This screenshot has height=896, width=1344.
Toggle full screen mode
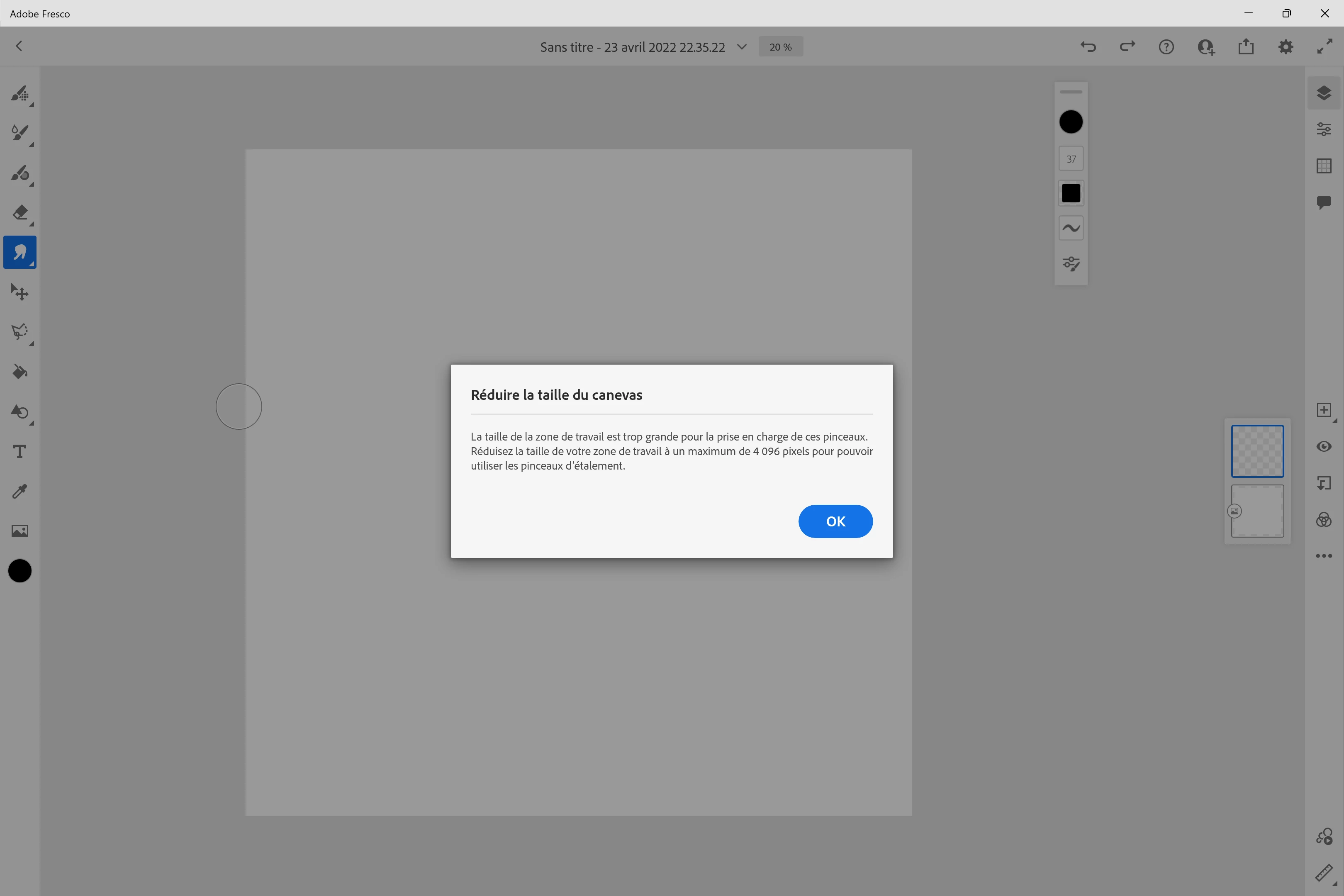coord(1325,47)
